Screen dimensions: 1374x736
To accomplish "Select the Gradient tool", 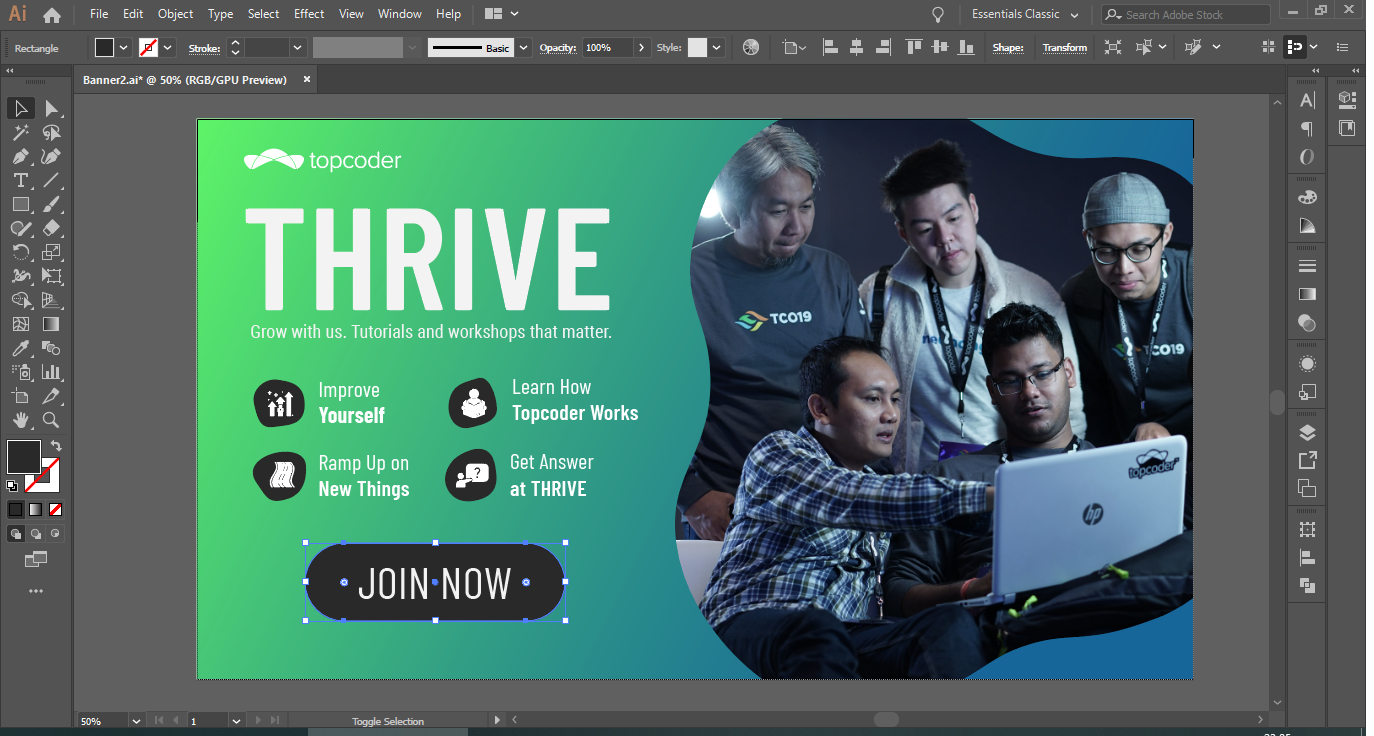I will pyautogui.click(x=51, y=324).
